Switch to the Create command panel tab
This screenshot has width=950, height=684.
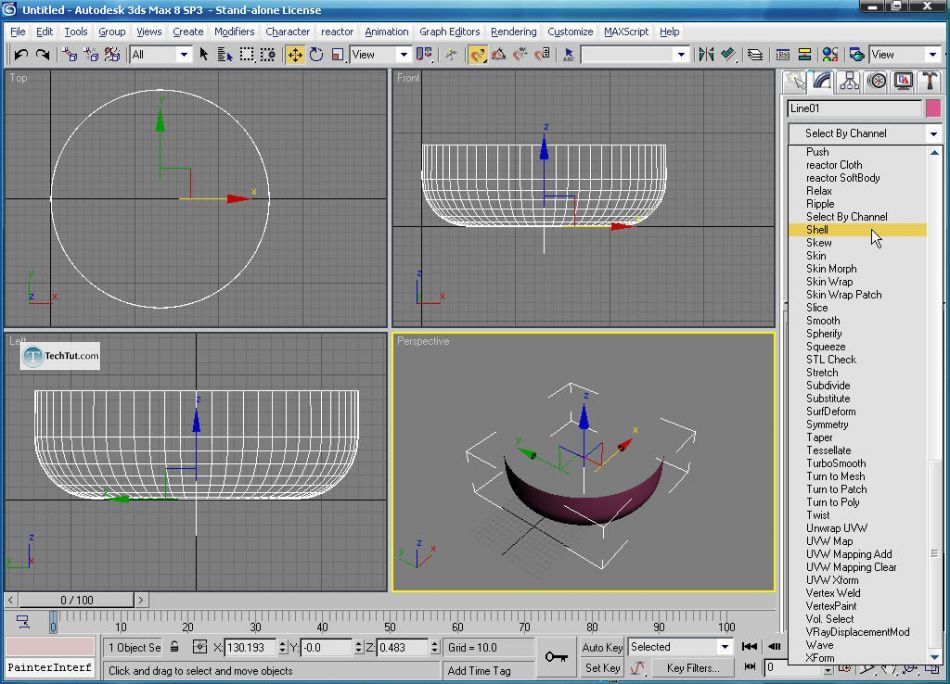(796, 81)
